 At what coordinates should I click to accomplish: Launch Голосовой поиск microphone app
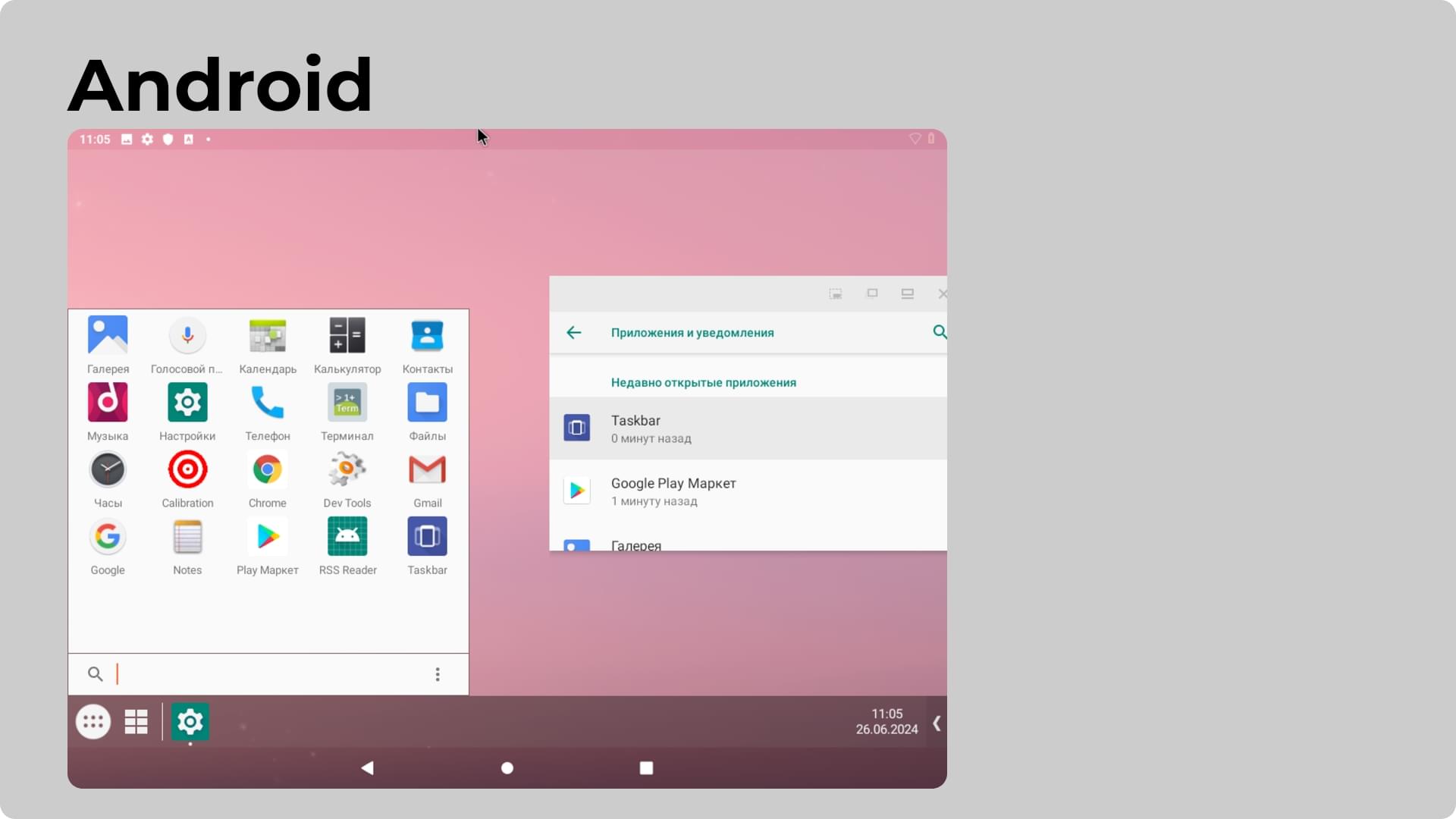(x=187, y=345)
